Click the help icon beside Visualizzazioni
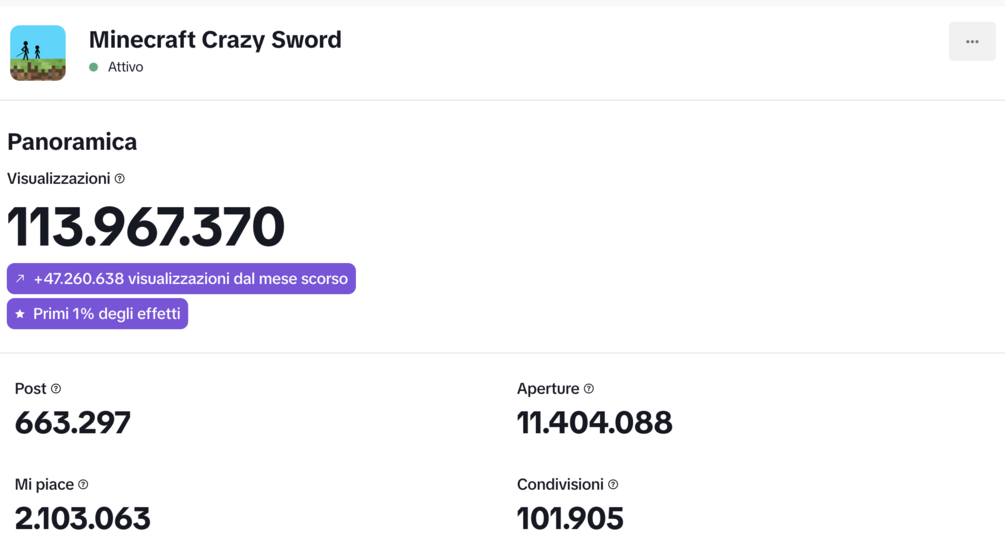 click(119, 179)
